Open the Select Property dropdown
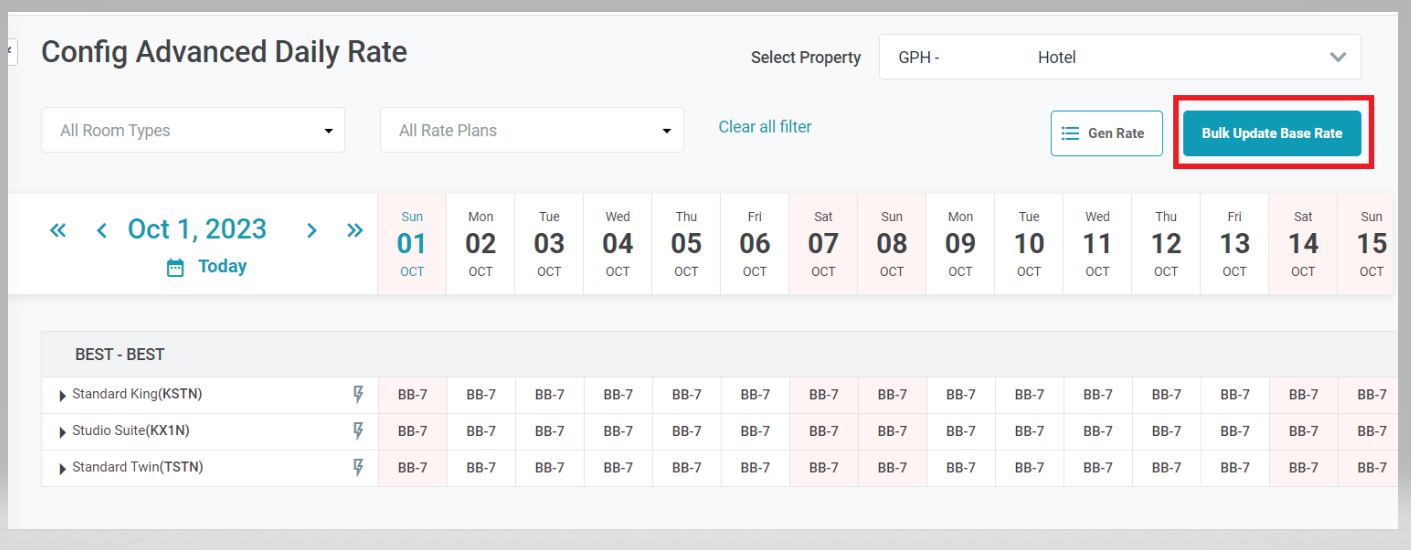Screen dimensions: 1411x550 pos(1119,57)
